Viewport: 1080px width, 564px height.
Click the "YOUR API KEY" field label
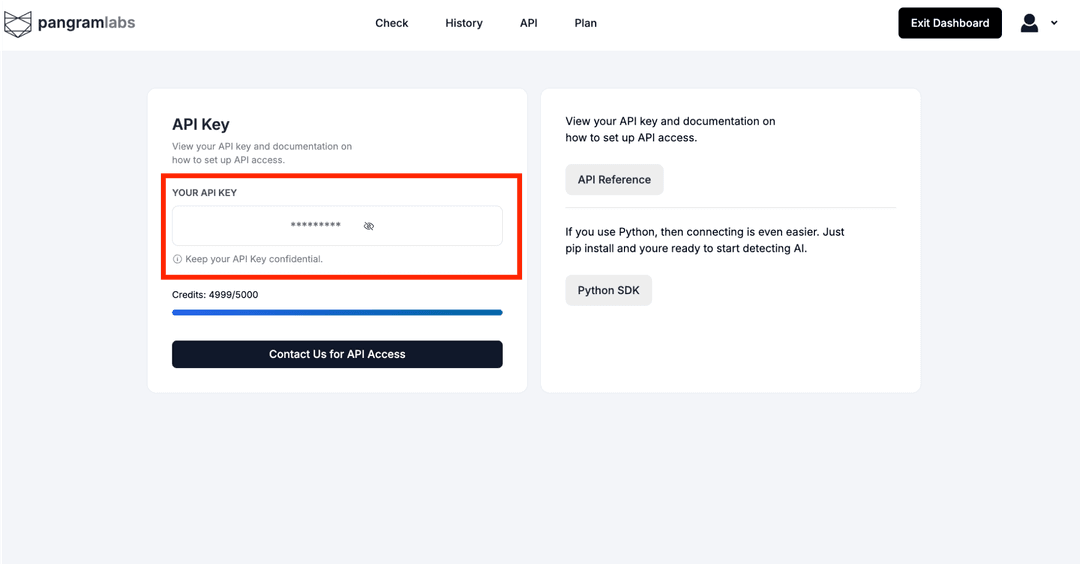(x=204, y=193)
